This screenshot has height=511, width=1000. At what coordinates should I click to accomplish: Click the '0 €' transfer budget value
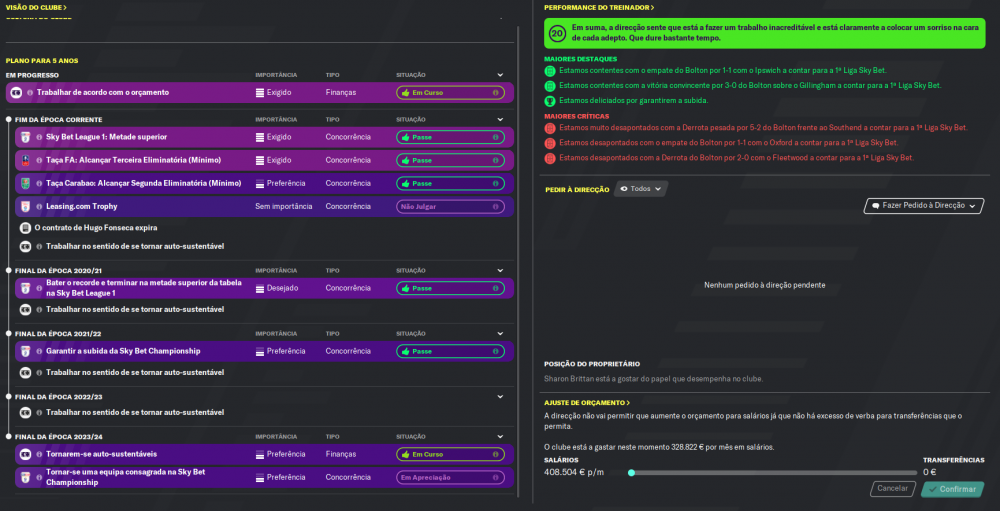coord(929,473)
